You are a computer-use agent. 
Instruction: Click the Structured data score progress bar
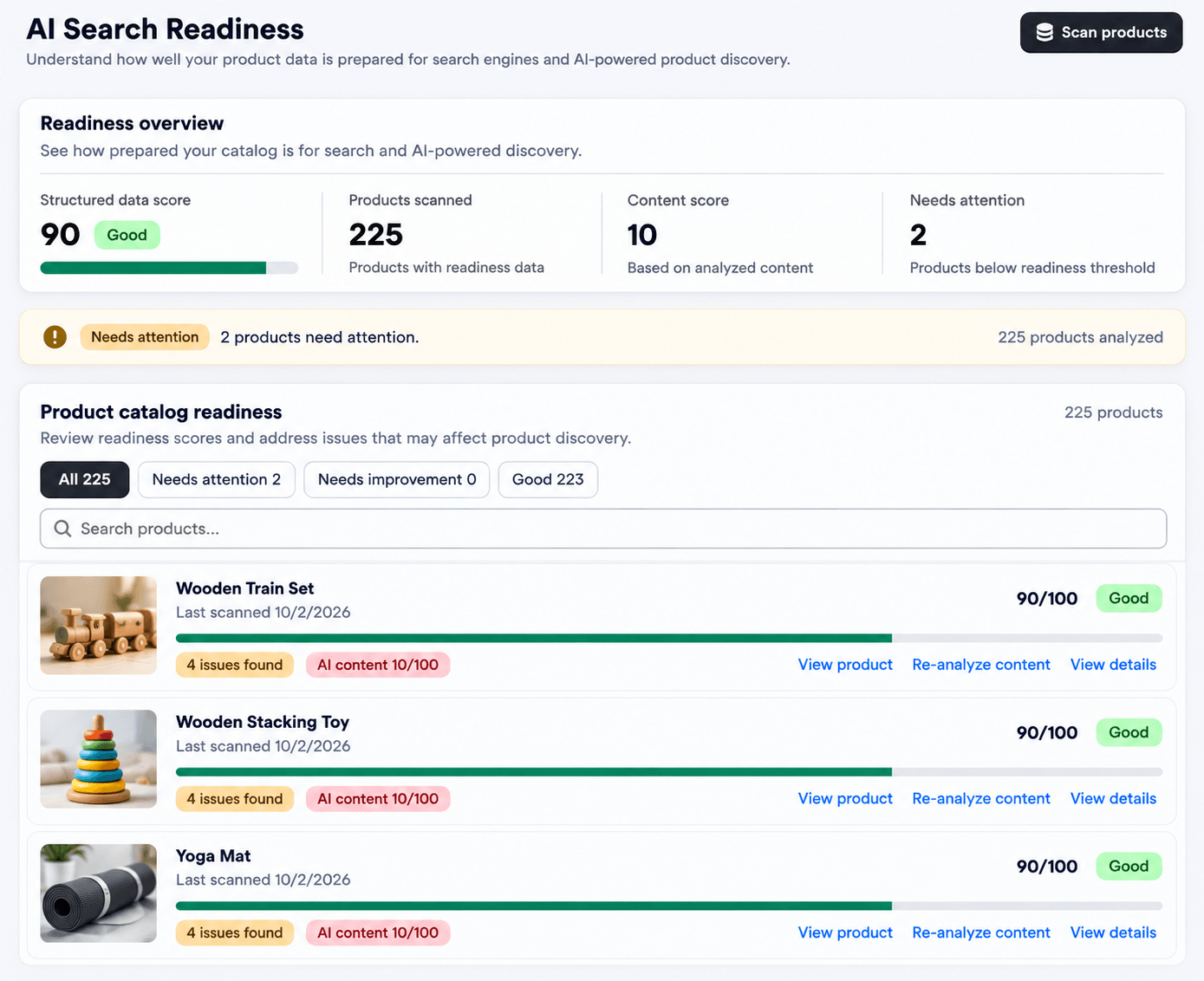[x=169, y=269]
